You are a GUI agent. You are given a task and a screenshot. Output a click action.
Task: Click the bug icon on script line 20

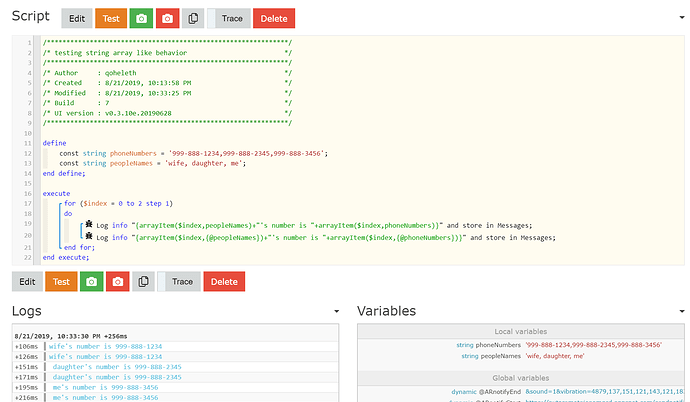pyautogui.click(x=90, y=237)
